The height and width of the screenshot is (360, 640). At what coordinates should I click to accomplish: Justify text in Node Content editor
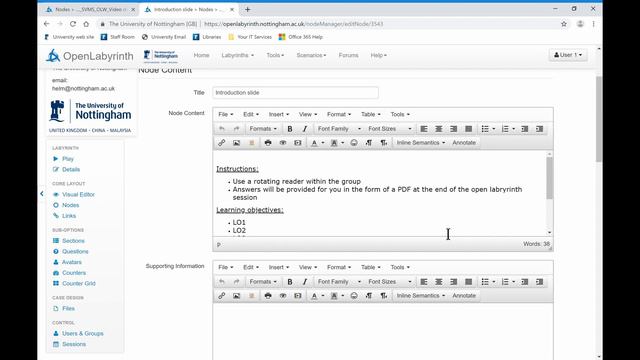pos(469,129)
